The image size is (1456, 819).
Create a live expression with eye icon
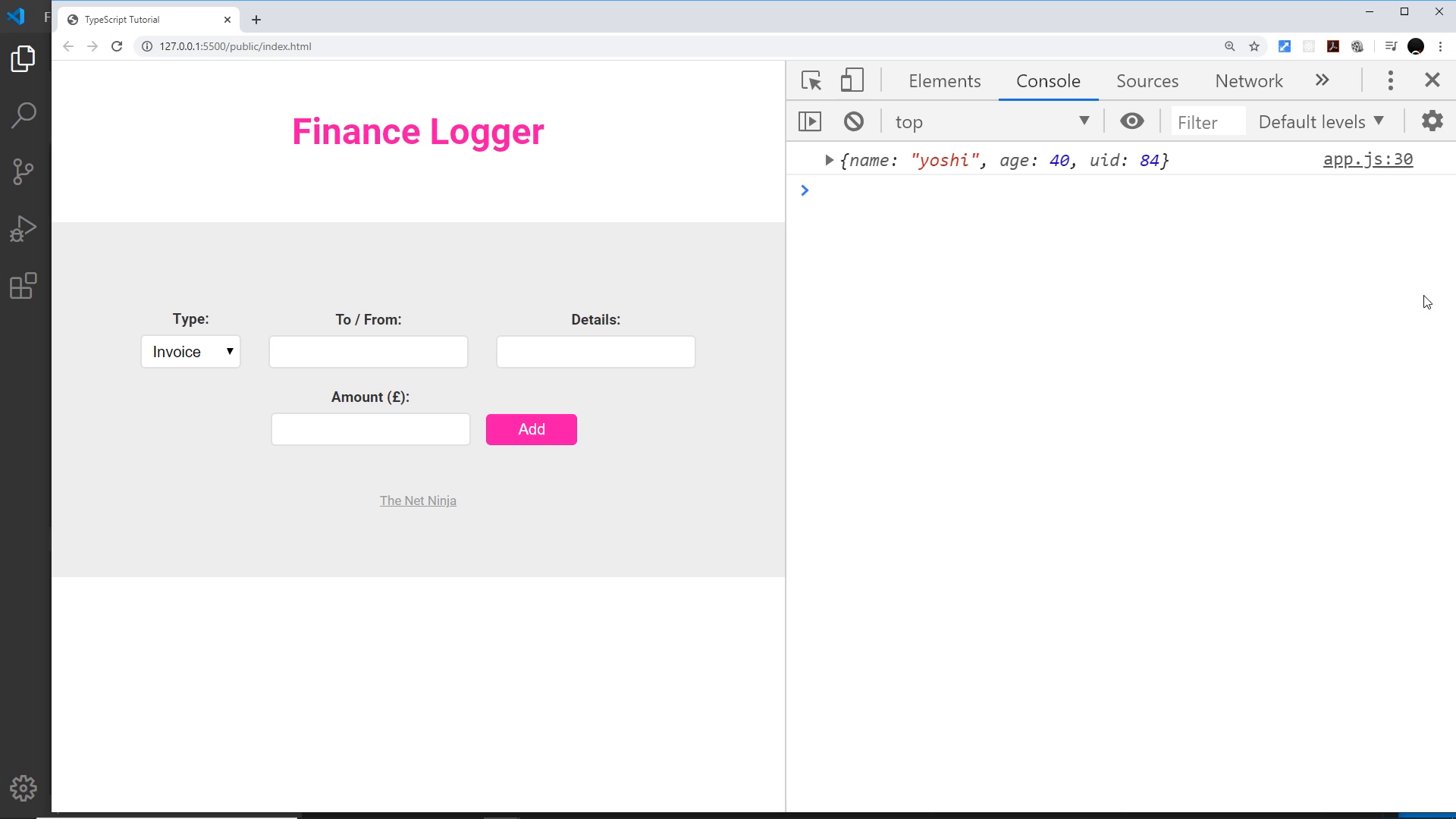tap(1132, 121)
